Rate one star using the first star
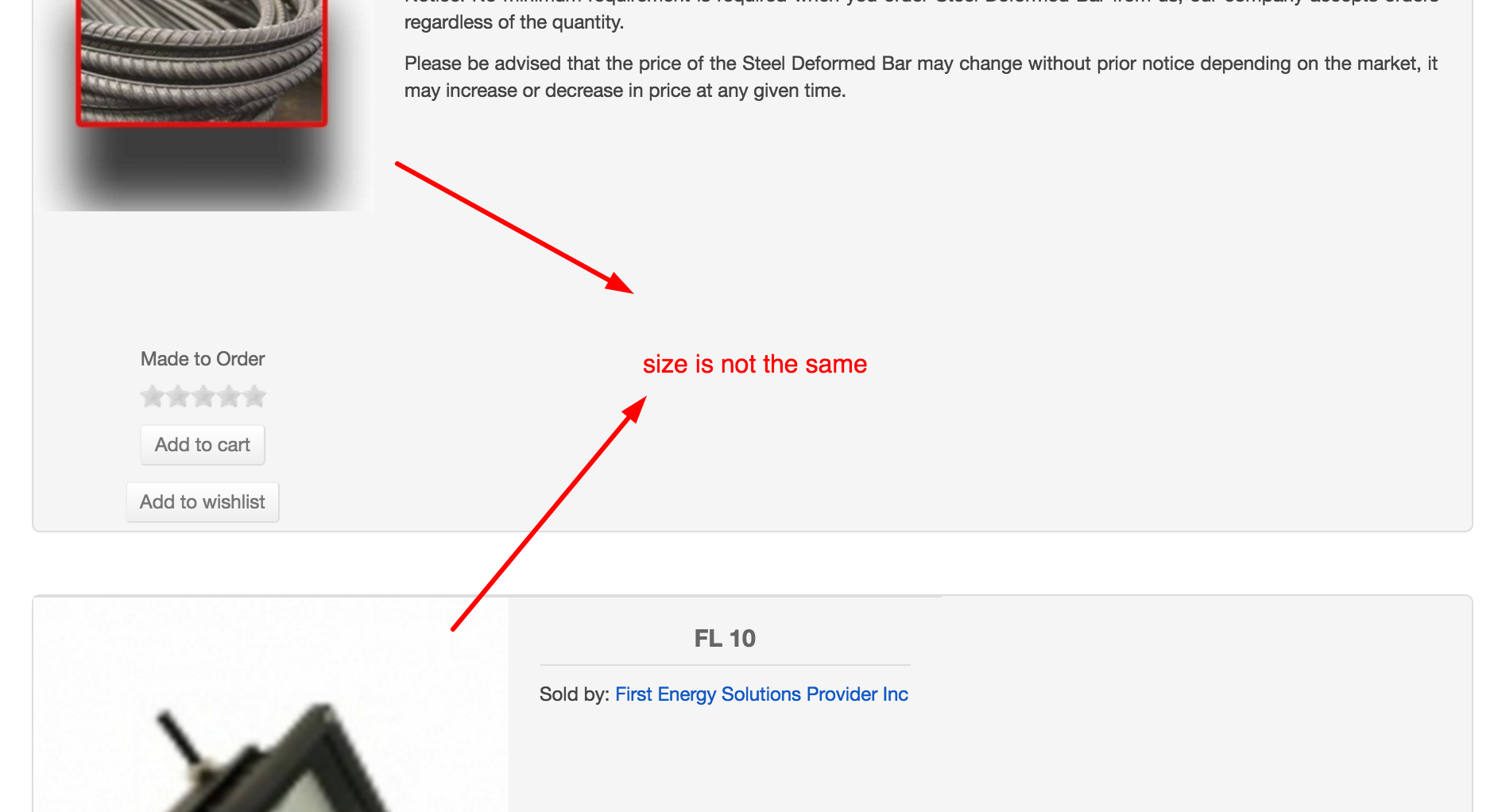The image size is (1494, 812). (152, 396)
